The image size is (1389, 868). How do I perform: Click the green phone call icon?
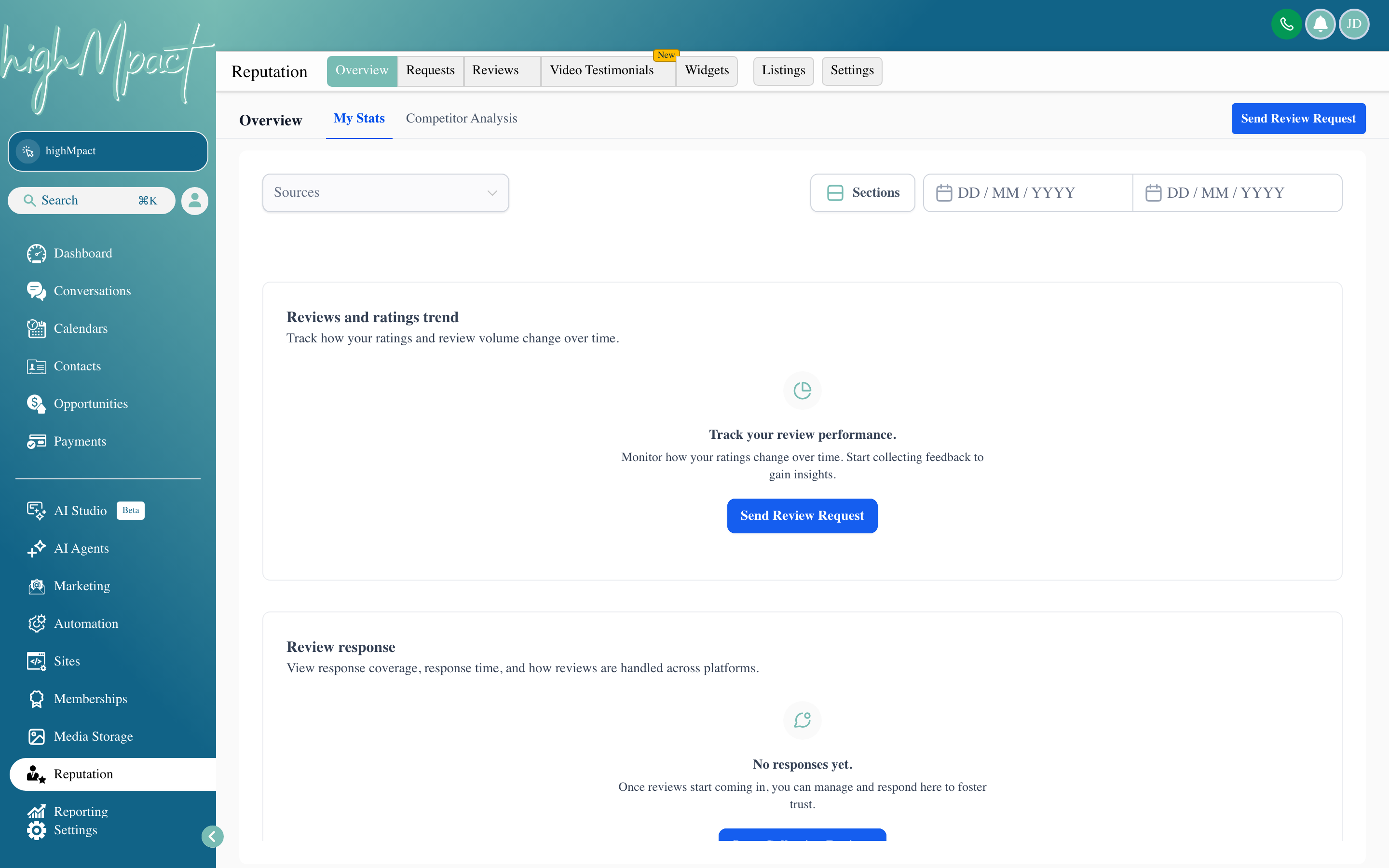(x=1286, y=24)
